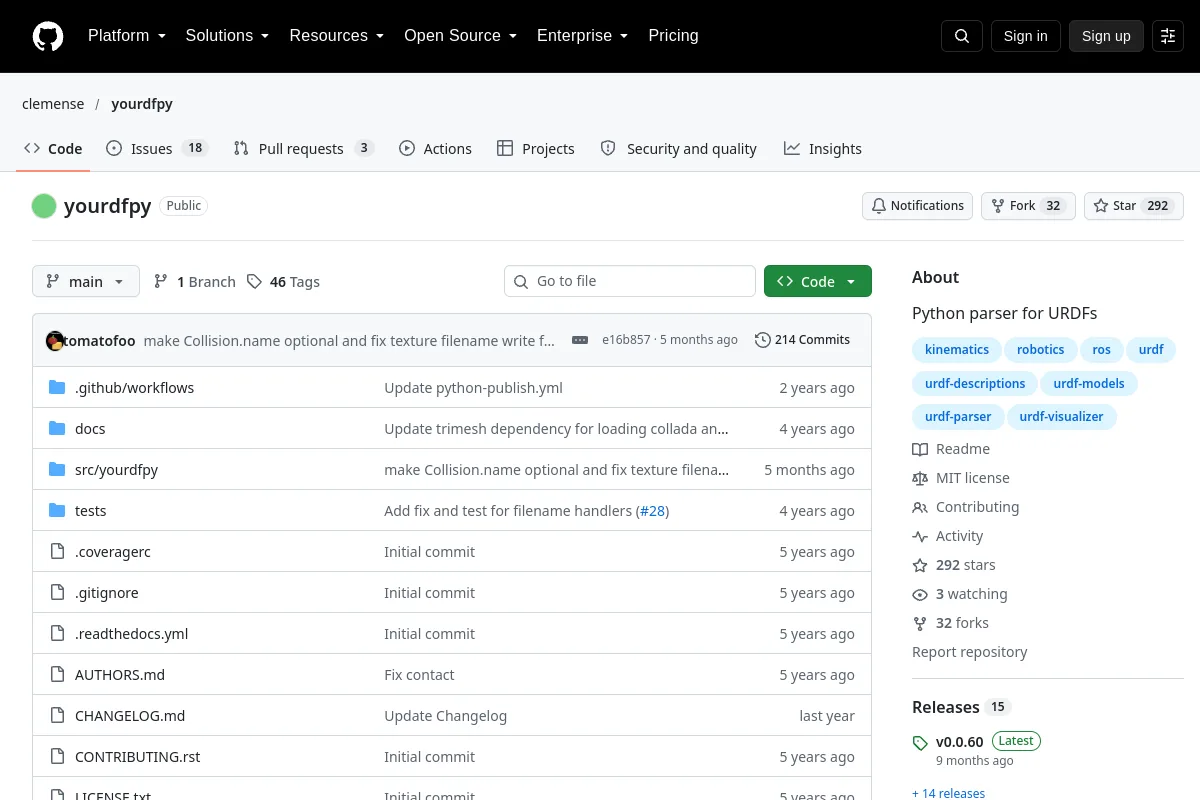Click the yourdfpy green avatar
1200x800 pixels.
point(44,206)
